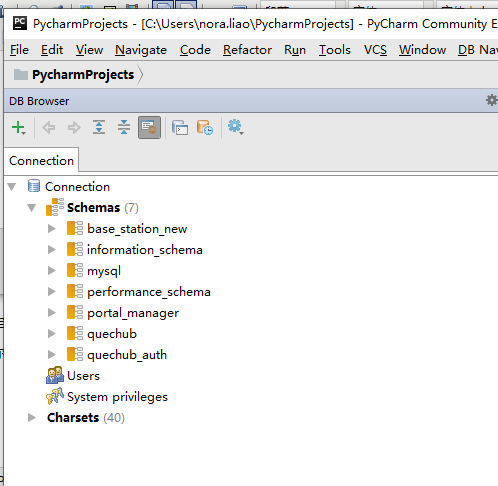Screen dimensions: 498x486
Task: Select the System privileges tree item
Action: (x=117, y=397)
